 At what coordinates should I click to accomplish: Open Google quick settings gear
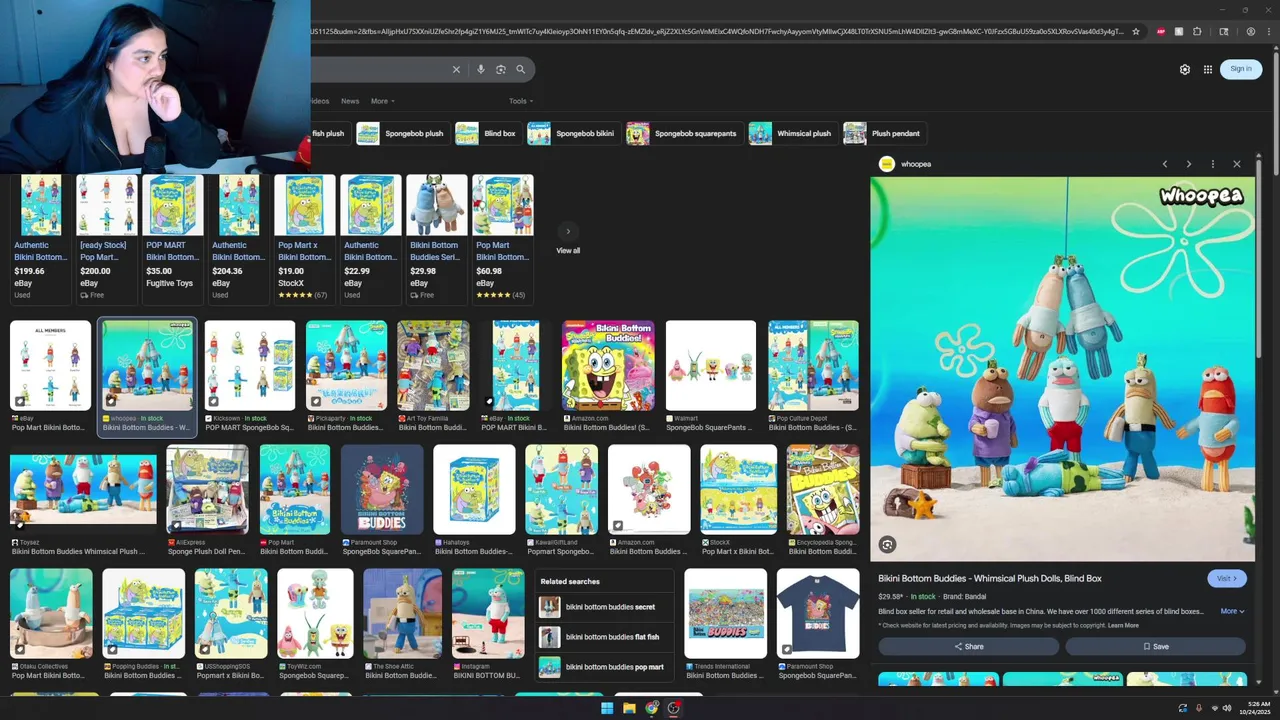tap(1185, 69)
